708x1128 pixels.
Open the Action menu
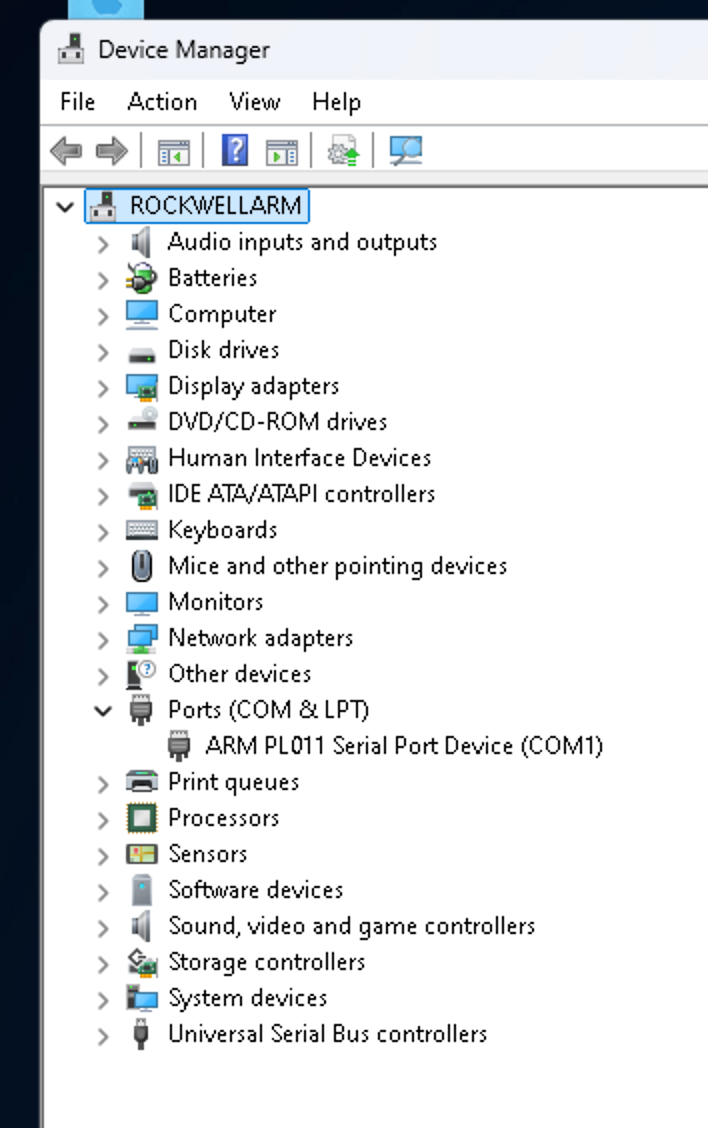pyautogui.click(x=162, y=101)
